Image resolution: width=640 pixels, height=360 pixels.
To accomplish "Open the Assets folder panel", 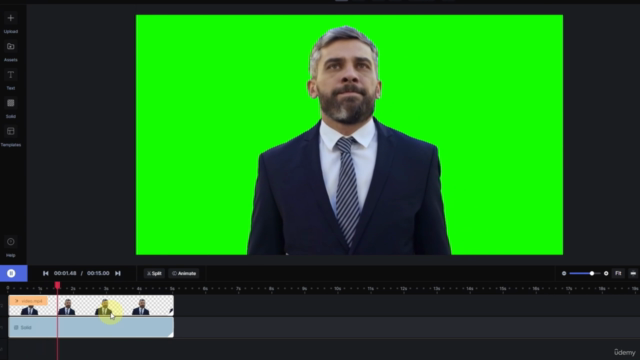I will tap(11, 51).
